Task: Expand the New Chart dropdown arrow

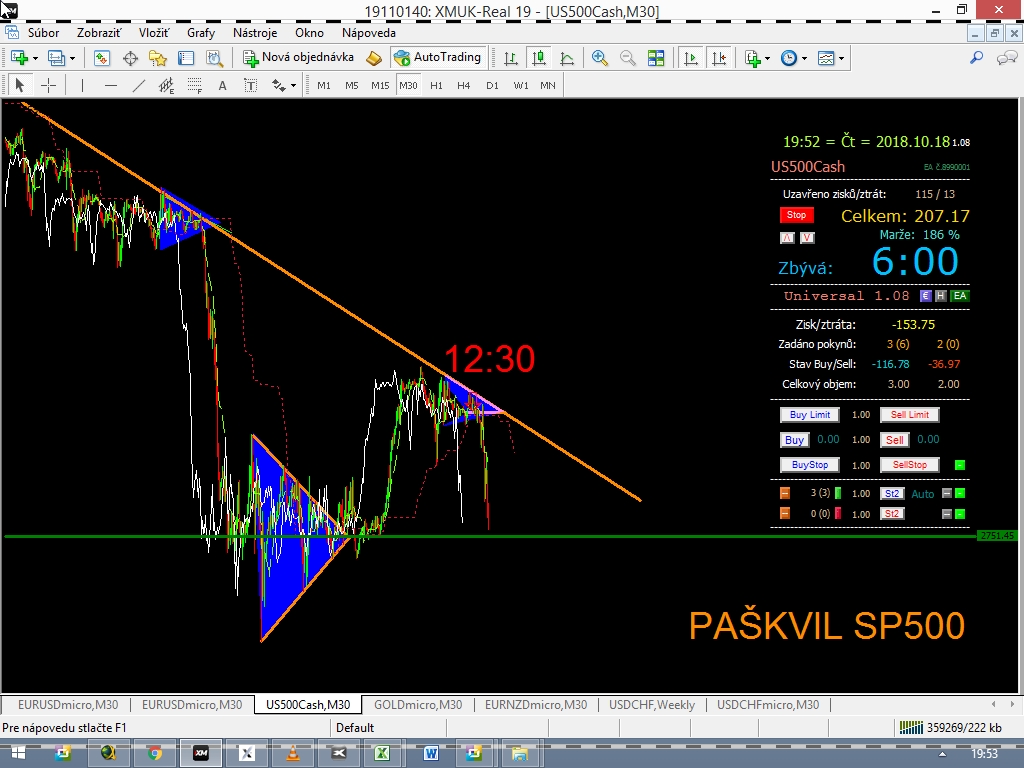Action: 35,58
